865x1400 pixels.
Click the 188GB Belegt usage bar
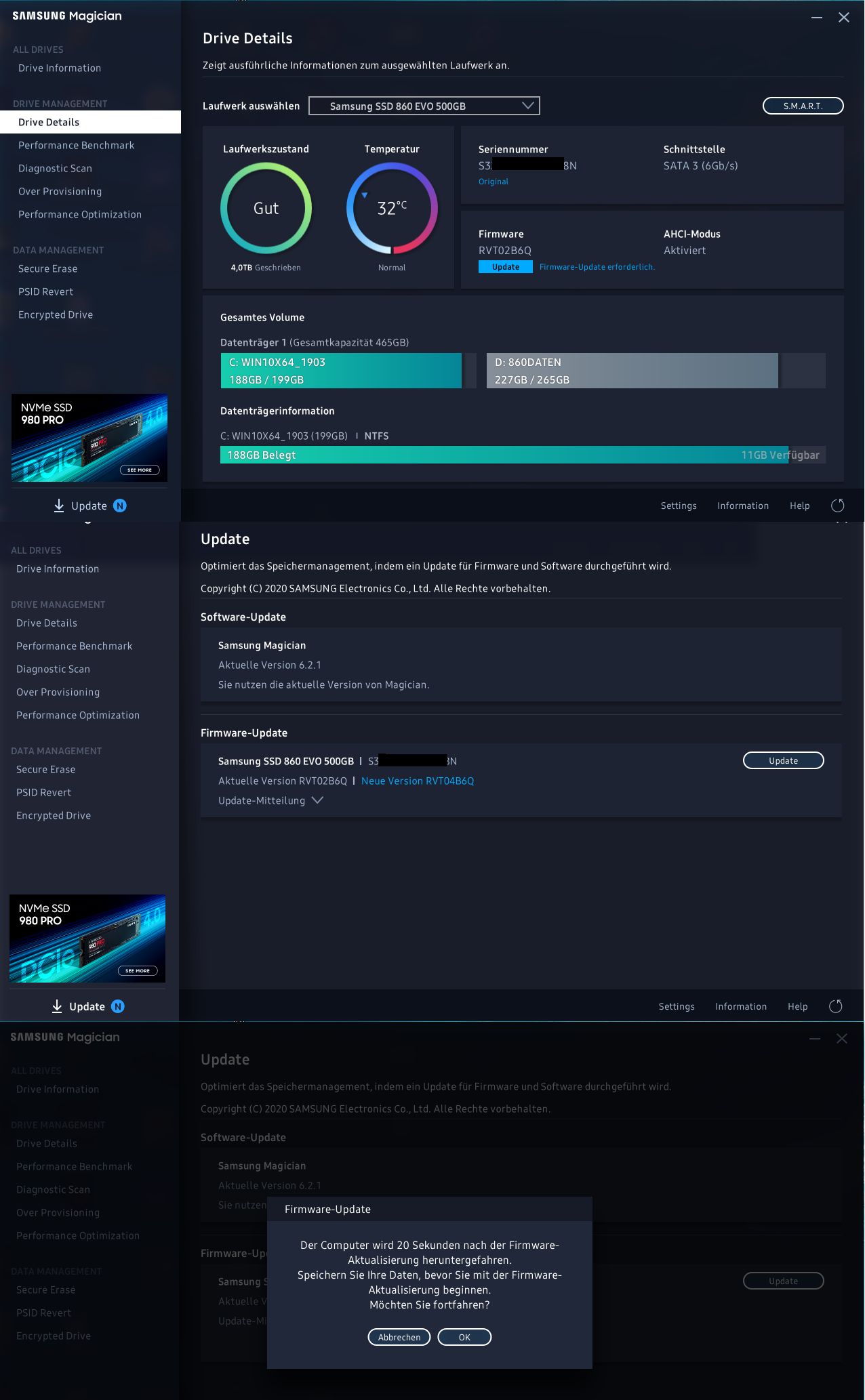pos(523,455)
